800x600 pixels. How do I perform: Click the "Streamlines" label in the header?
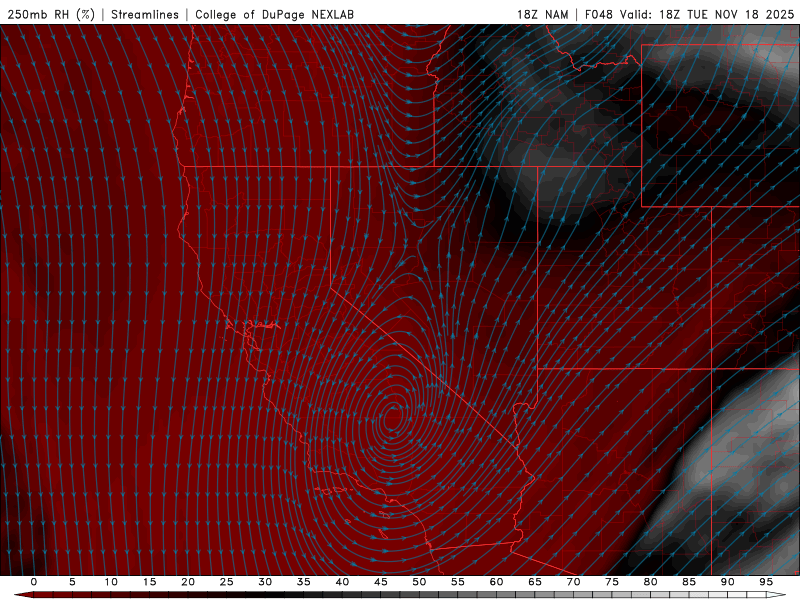[x=145, y=14]
